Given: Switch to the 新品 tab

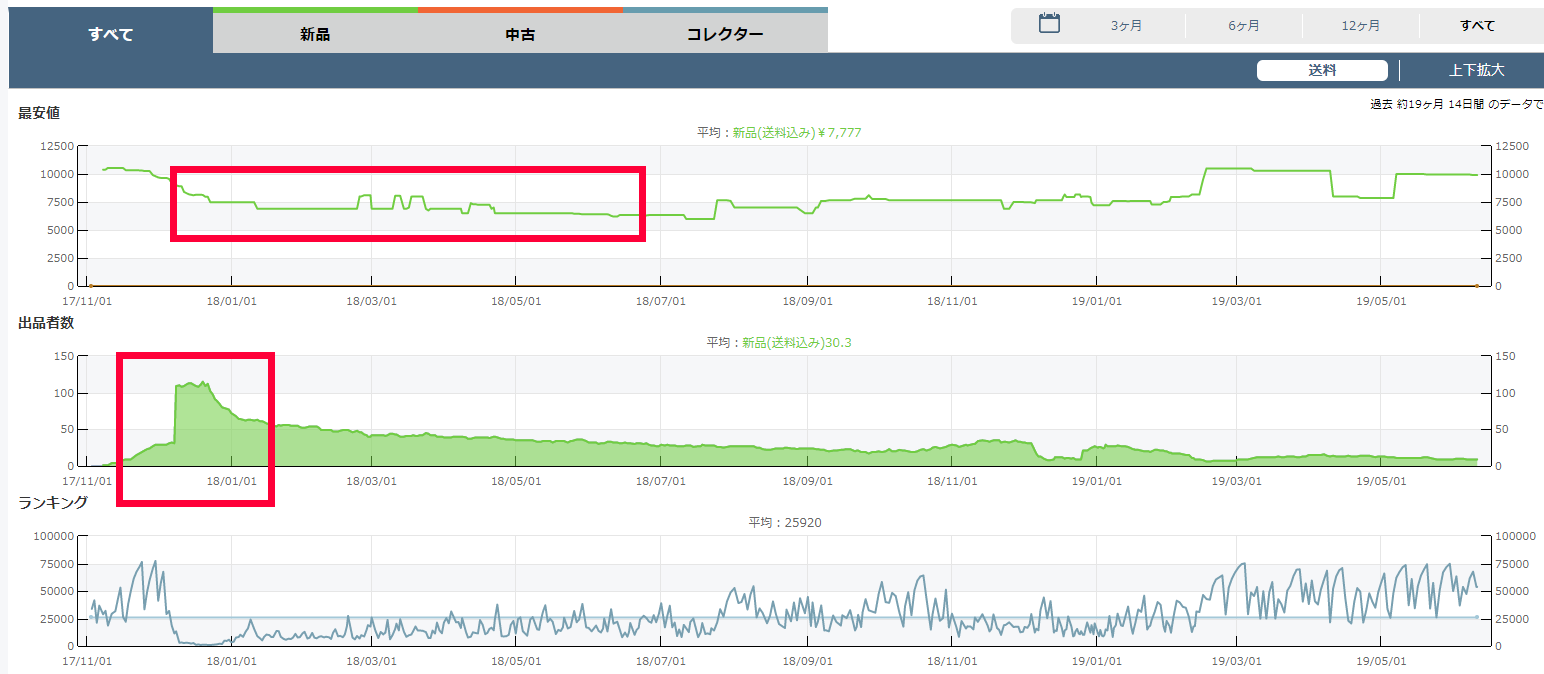Looking at the screenshot, I should tap(315, 34).
